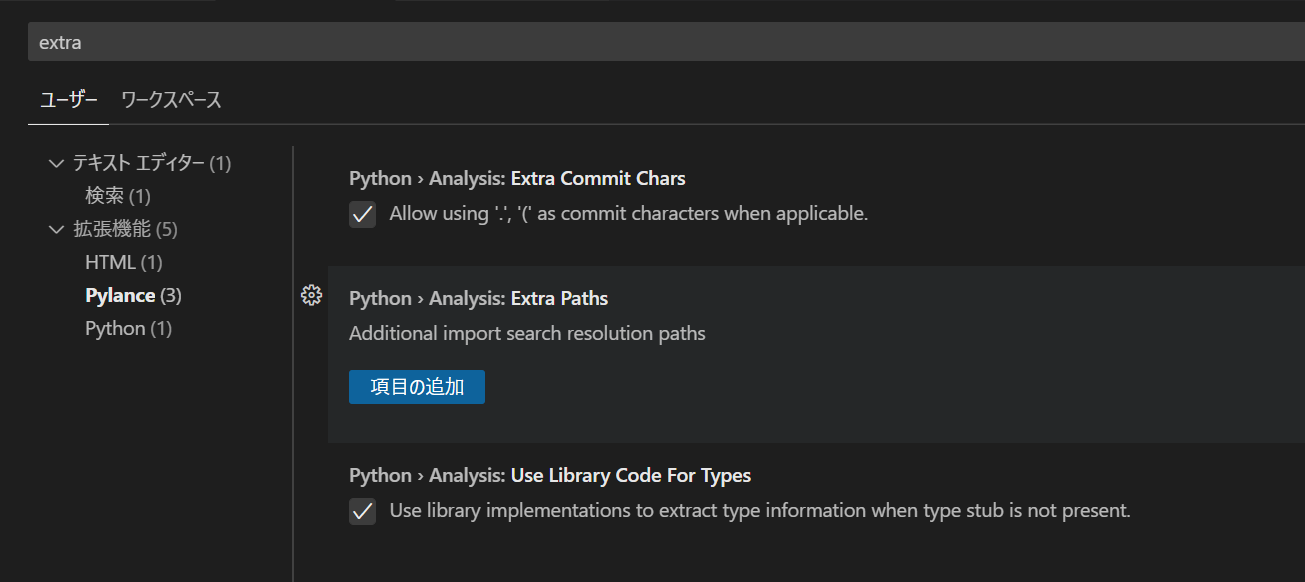The image size is (1305, 582).
Task: Select Pylance in the settings tree
Action: pos(120,294)
